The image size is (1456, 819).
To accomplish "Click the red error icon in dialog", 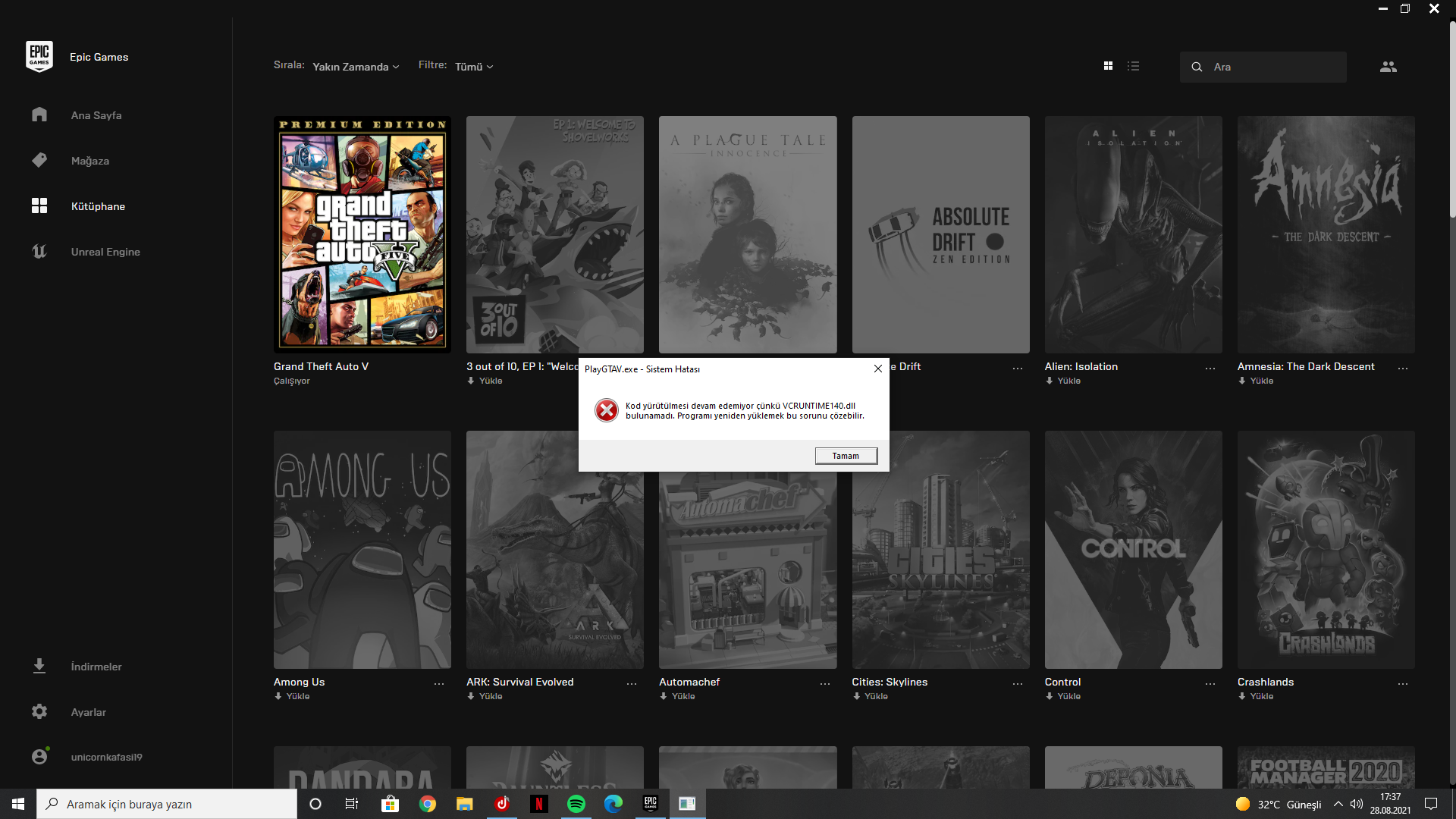I will [x=606, y=410].
